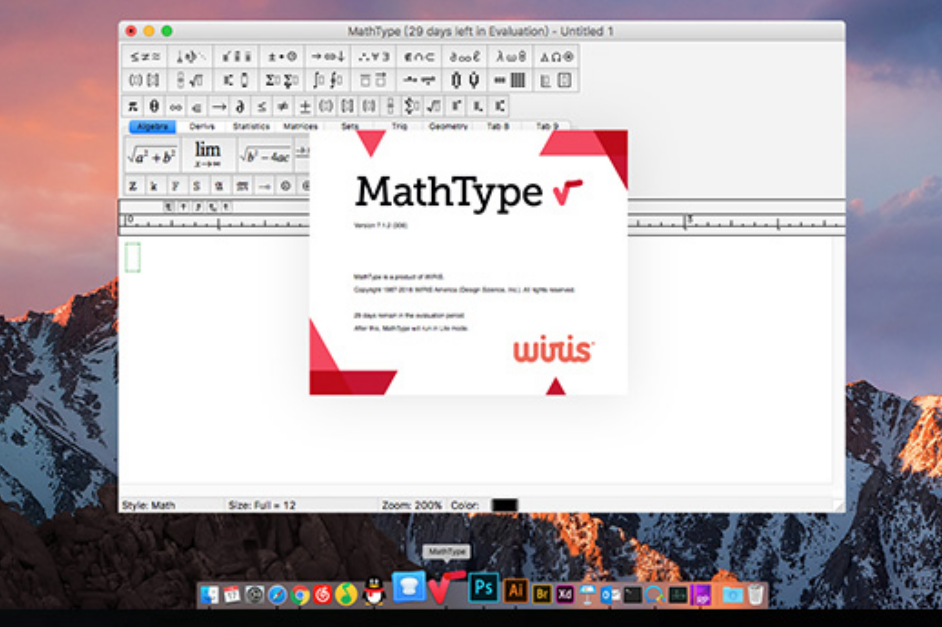The height and width of the screenshot is (627, 942).
Task: Open the summation templates palette
Action: coord(282,80)
